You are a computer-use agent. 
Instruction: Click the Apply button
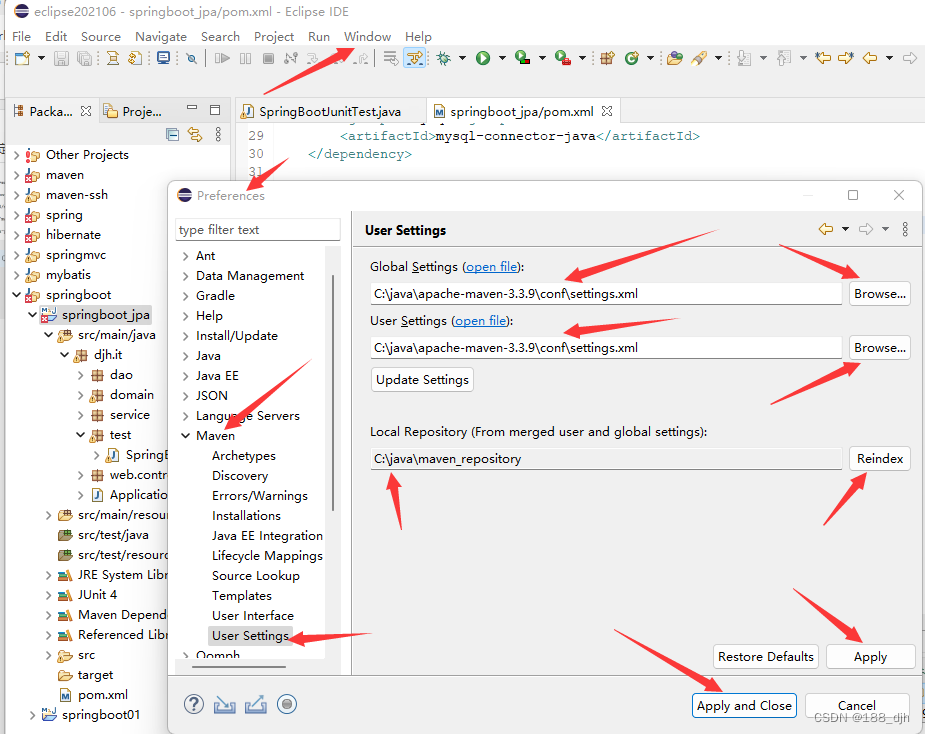point(870,657)
